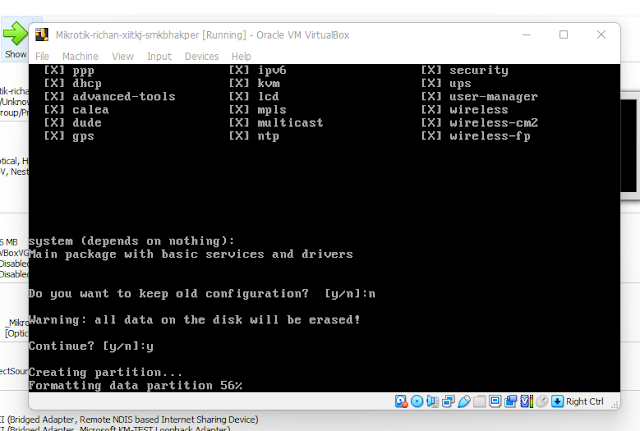Open the Help menu

pos(241,56)
